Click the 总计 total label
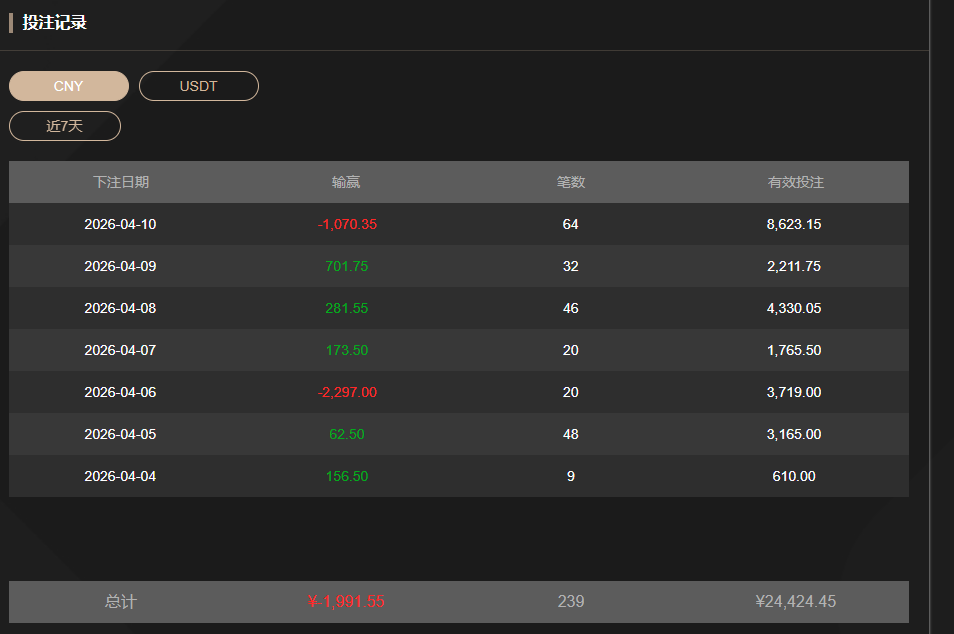 (121, 602)
